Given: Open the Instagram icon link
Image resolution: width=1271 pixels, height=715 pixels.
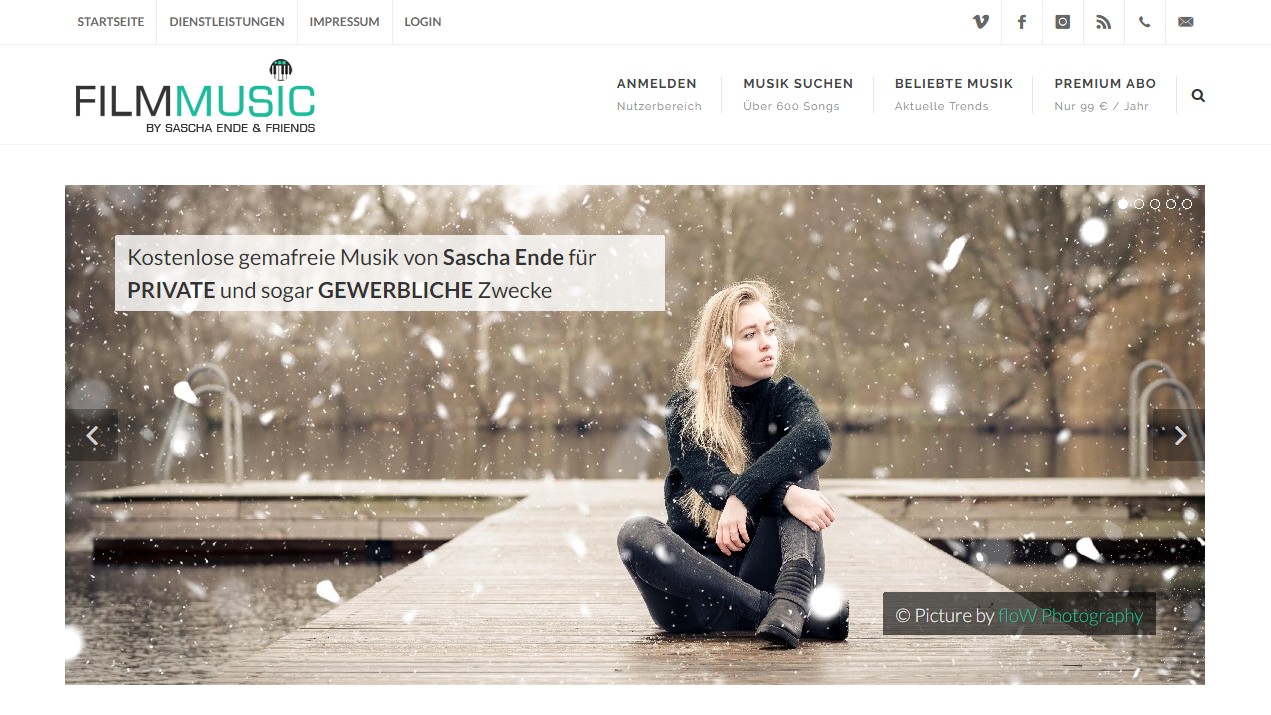Looking at the screenshot, I should pos(1063,22).
